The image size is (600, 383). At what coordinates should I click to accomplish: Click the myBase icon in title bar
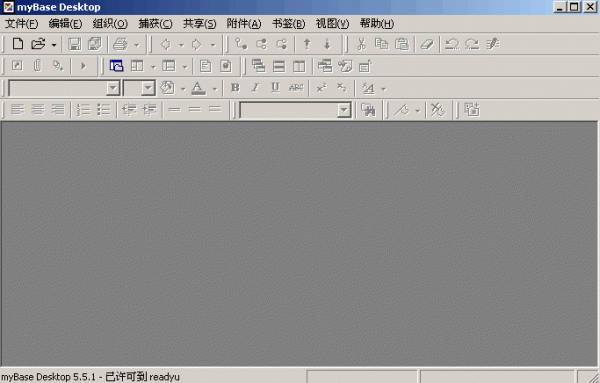point(8,7)
